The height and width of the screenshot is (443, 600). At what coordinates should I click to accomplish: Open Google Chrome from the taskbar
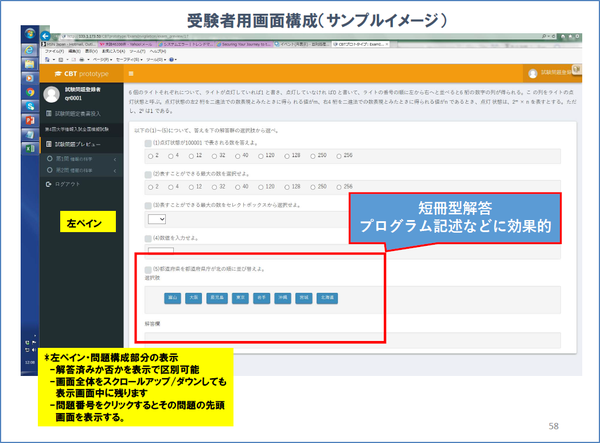coord(29,92)
